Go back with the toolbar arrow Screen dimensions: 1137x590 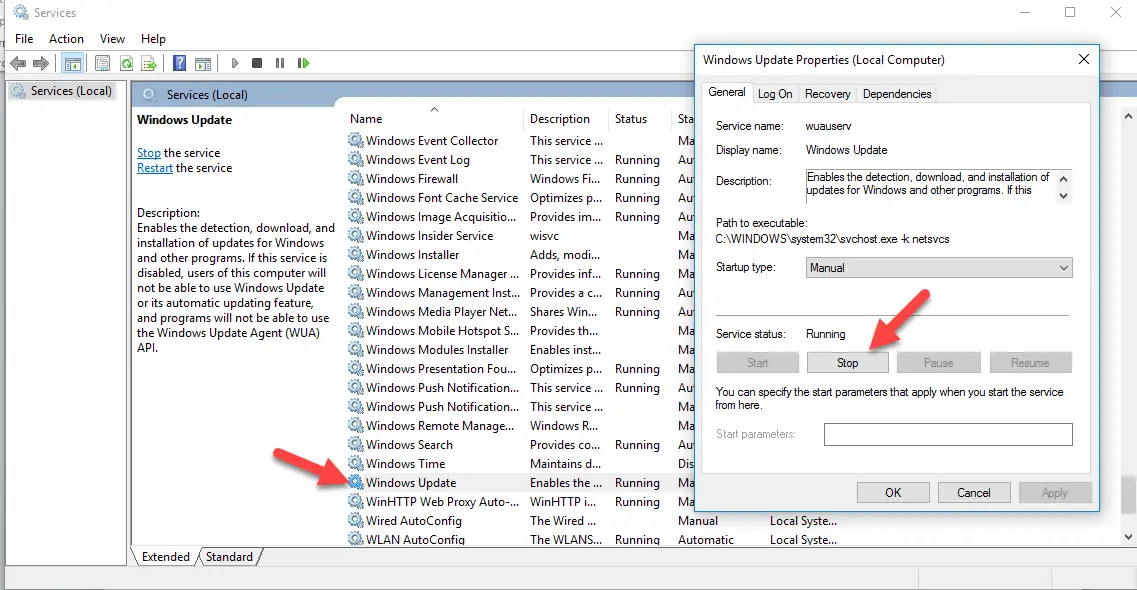coord(18,64)
